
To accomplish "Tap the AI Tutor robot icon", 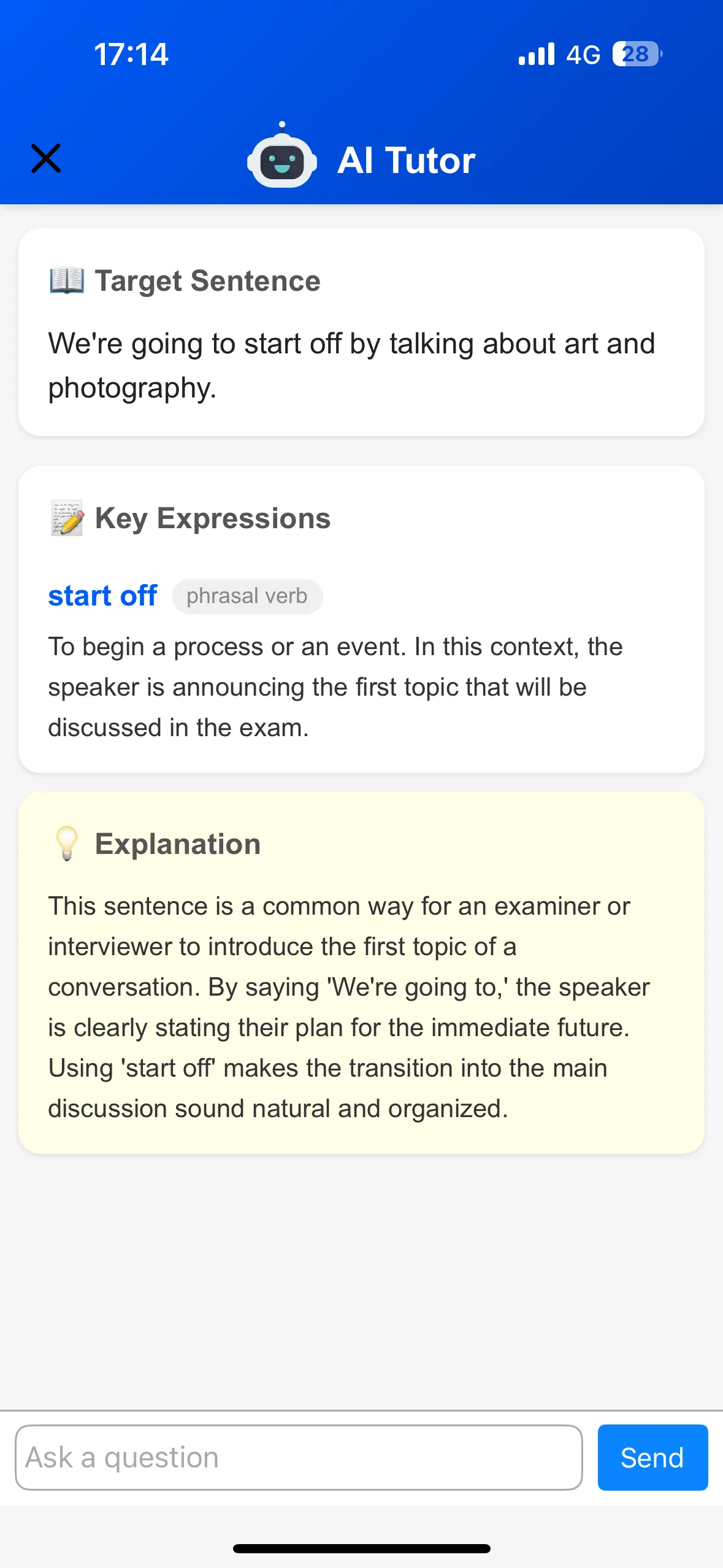I will [281, 158].
